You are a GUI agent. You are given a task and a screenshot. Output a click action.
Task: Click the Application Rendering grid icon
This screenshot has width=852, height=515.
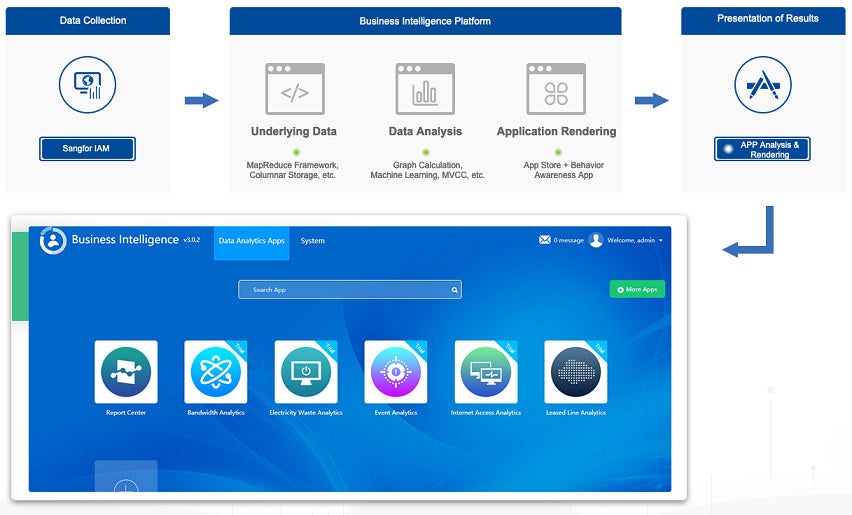pyautogui.click(x=556, y=89)
